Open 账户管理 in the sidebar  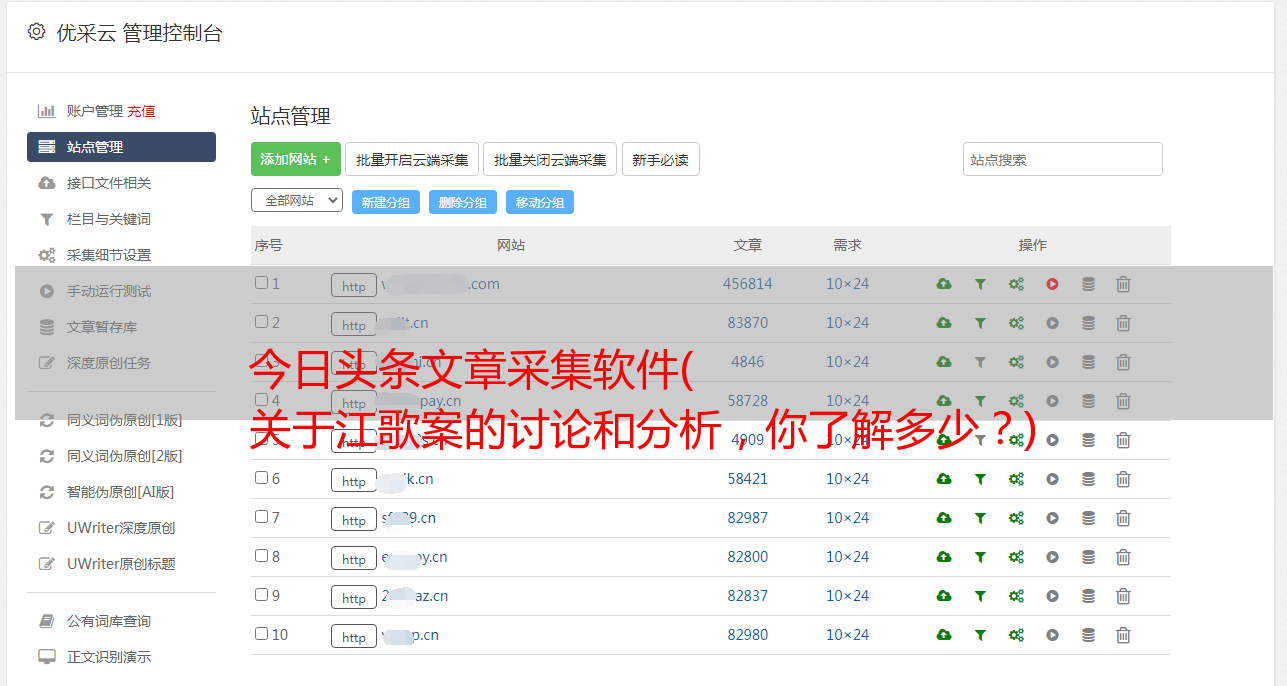click(94, 111)
